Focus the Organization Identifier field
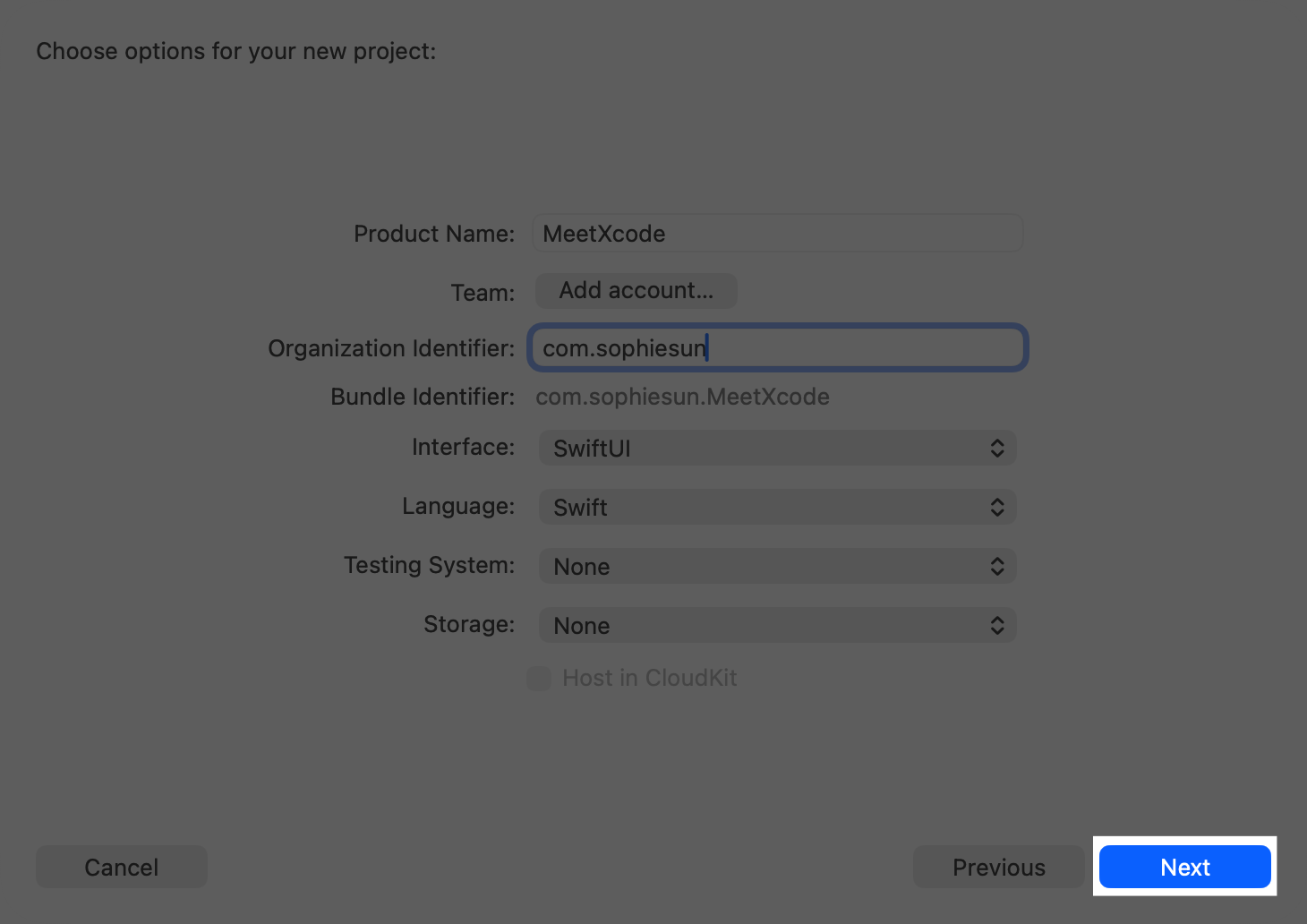Image resolution: width=1307 pixels, height=924 pixels. [x=778, y=347]
